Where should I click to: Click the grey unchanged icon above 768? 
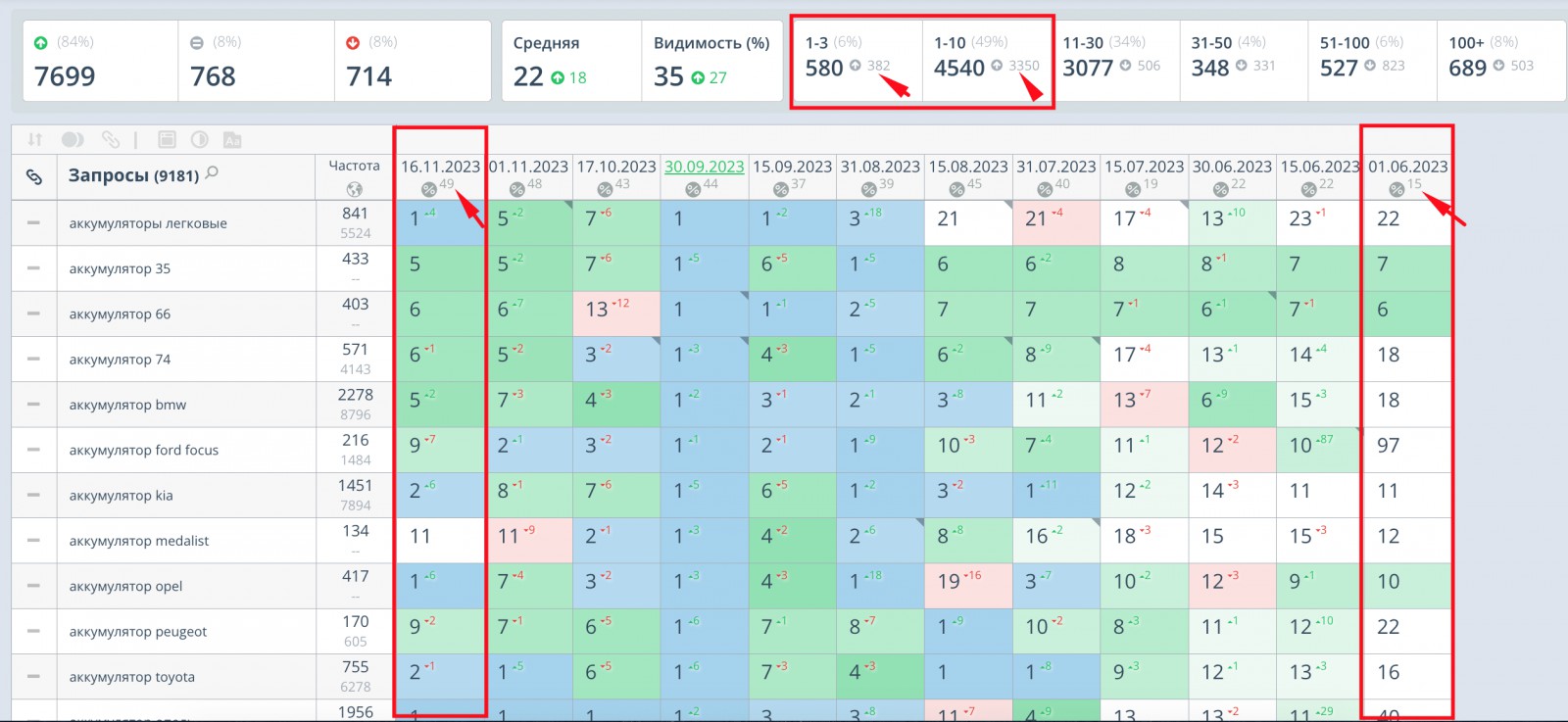point(196,42)
